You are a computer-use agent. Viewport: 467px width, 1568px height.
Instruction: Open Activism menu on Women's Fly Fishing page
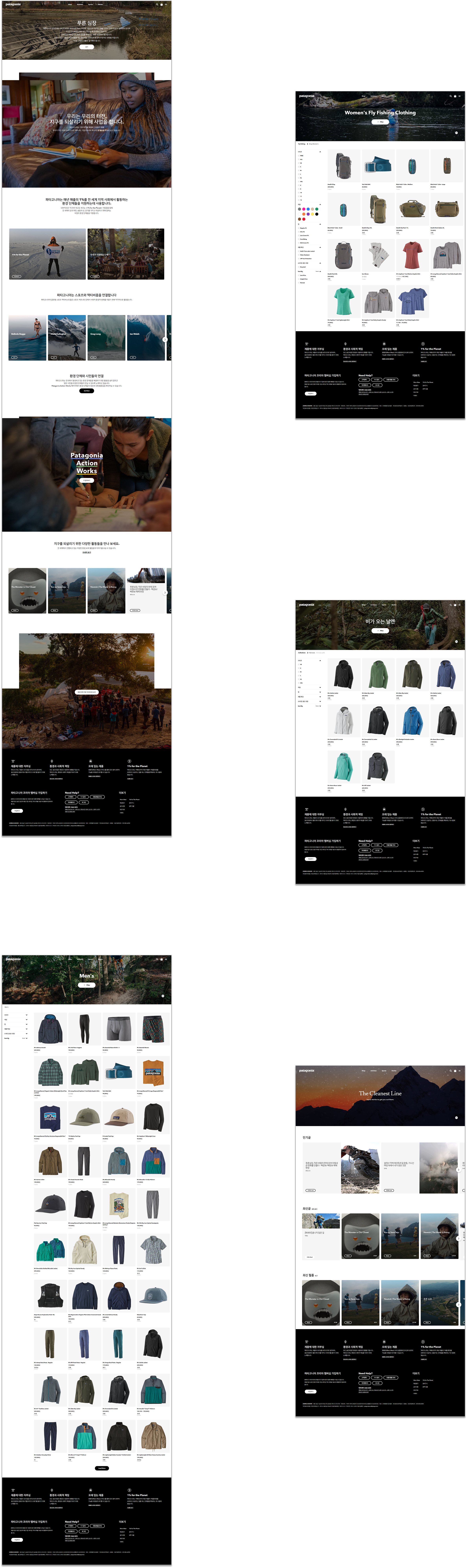374,96
